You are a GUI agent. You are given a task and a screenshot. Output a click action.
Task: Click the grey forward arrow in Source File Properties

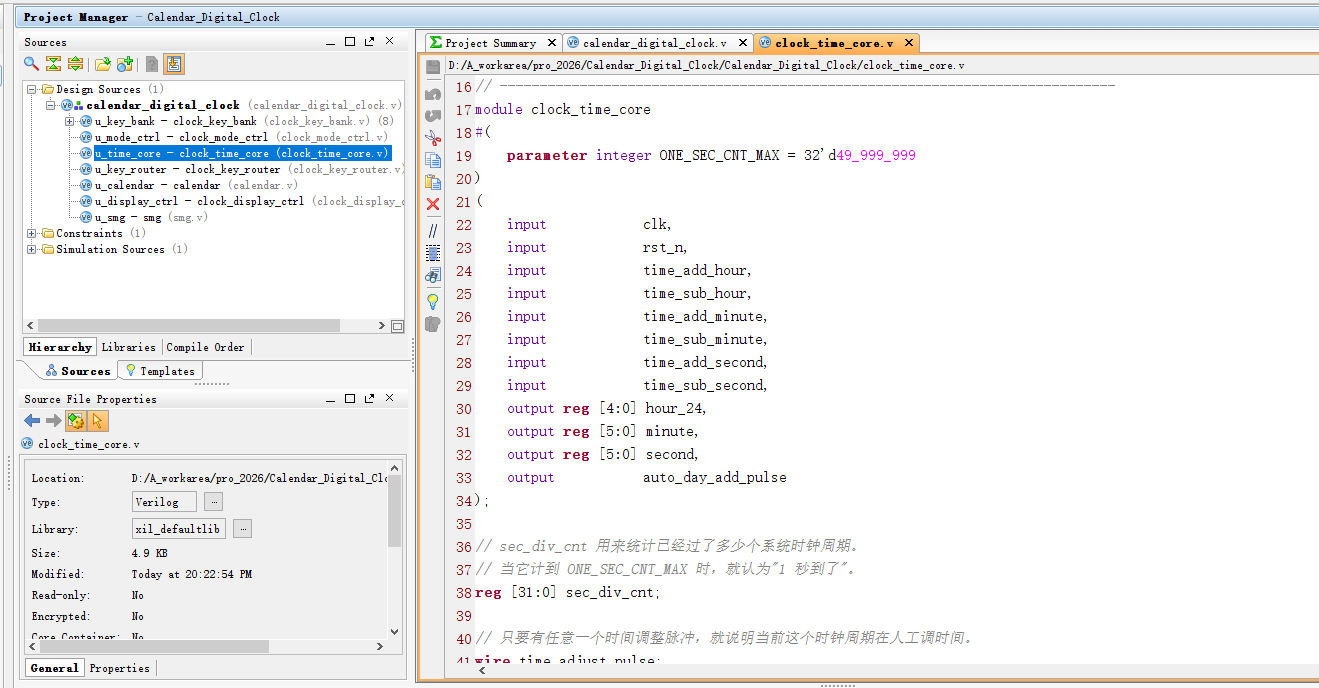click(x=53, y=421)
